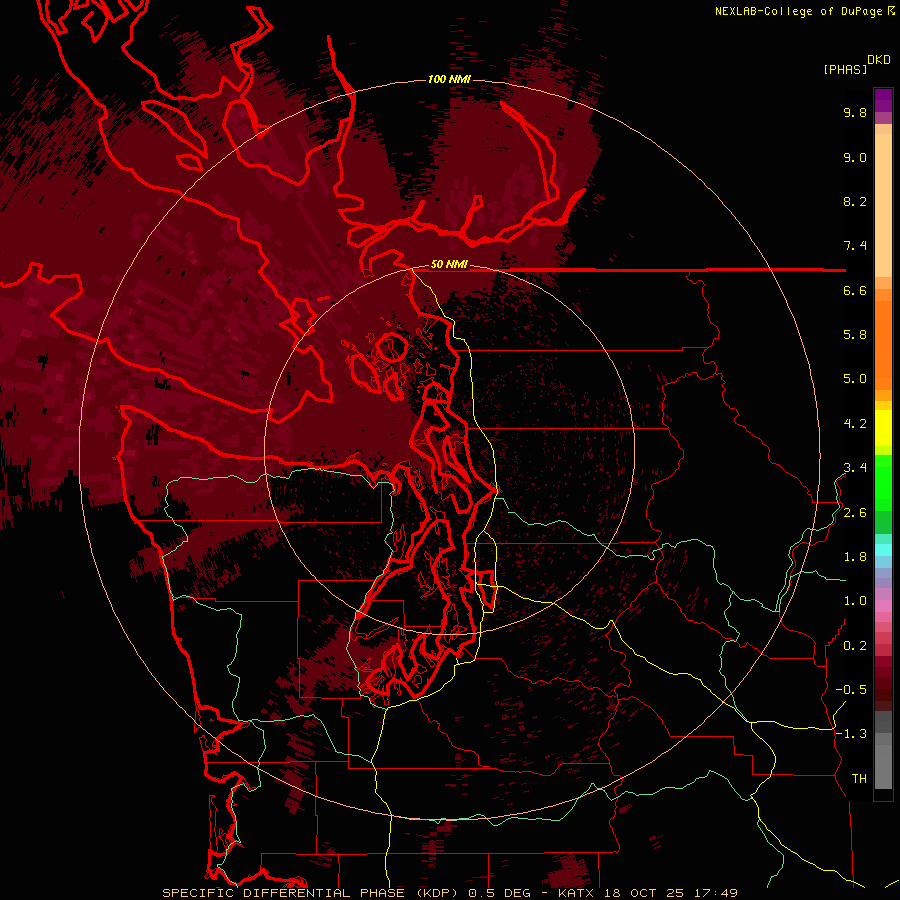Image resolution: width=900 pixels, height=900 pixels.
Task: Pick the bright green band on the color scale
Action: 883,483
